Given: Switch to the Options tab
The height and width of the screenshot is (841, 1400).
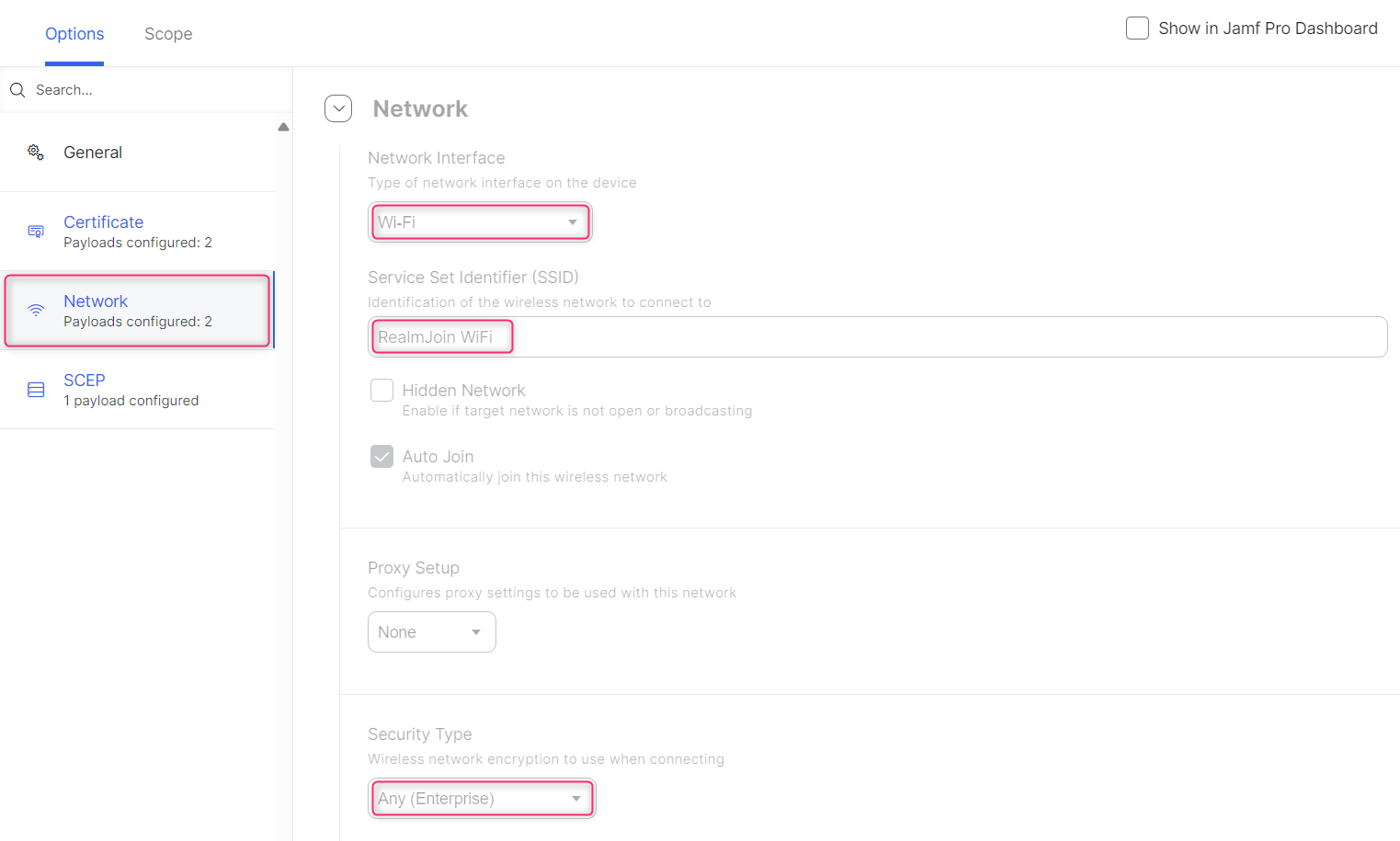Looking at the screenshot, I should click(x=74, y=34).
